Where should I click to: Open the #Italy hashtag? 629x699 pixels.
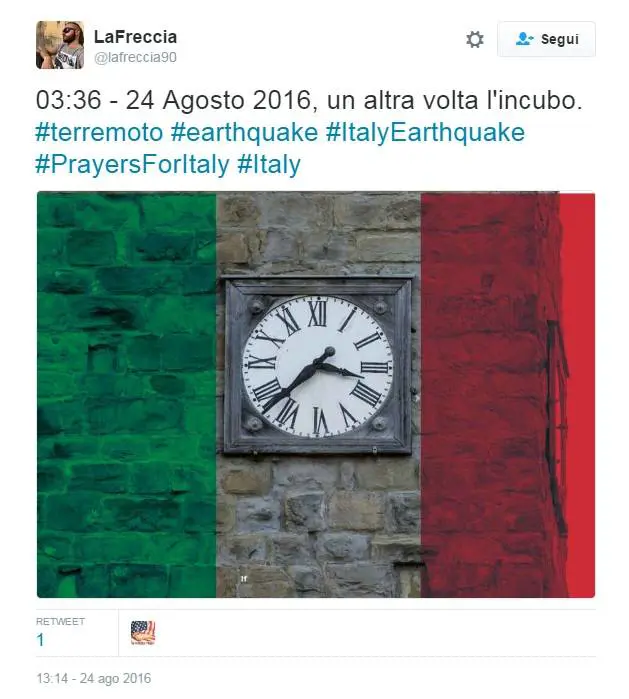pos(269,164)
